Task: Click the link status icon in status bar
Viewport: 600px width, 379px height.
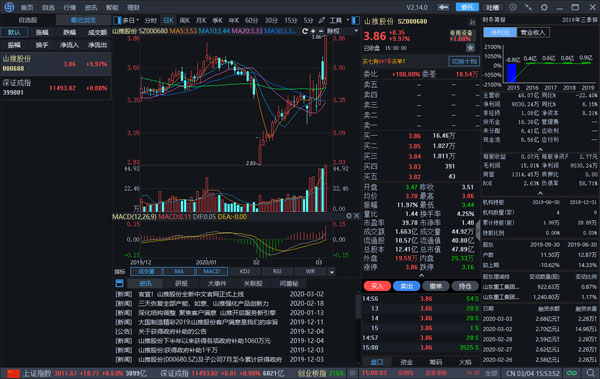Action: point(572,373)
